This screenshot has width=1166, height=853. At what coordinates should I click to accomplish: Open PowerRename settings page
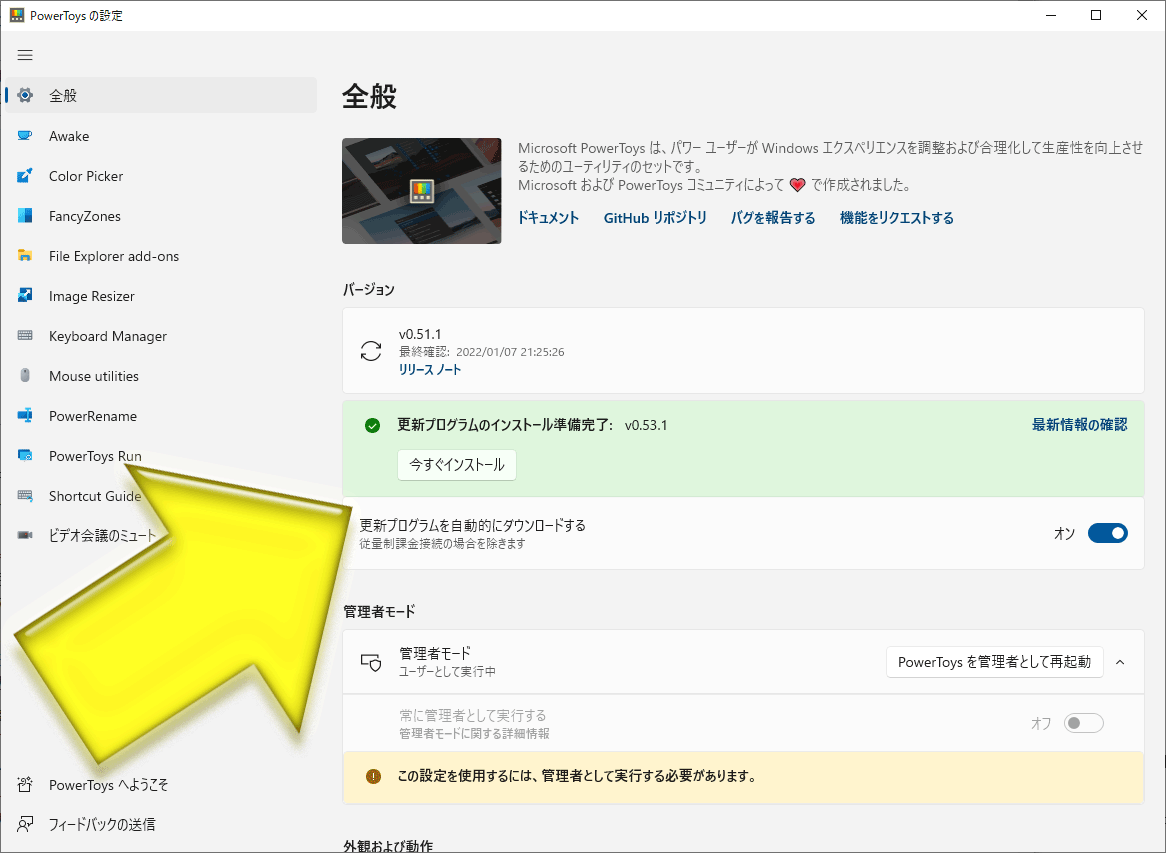point(161,416)
